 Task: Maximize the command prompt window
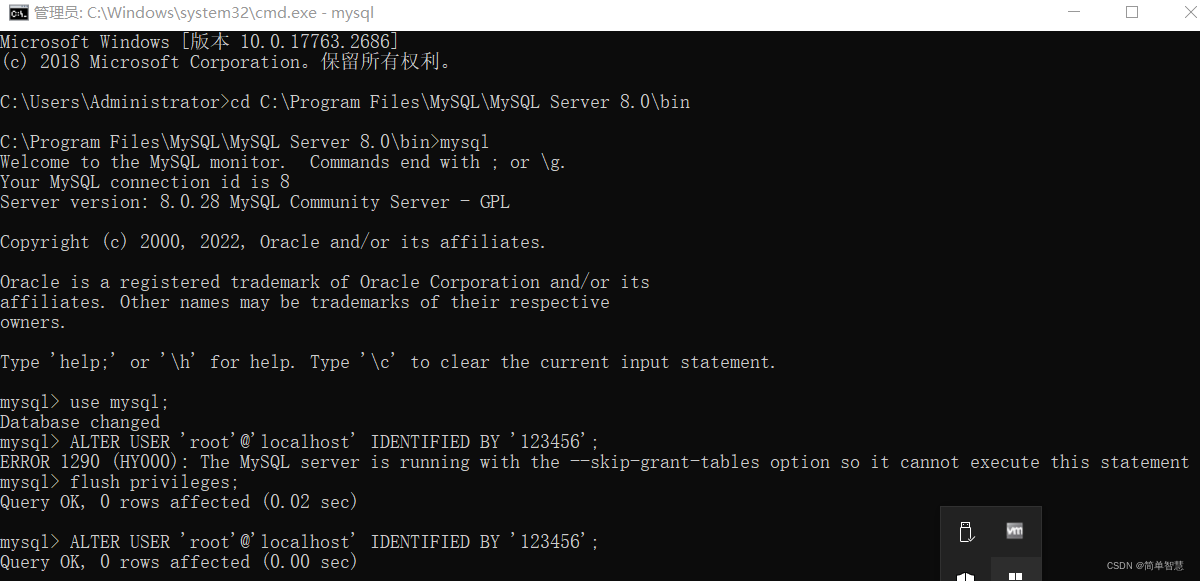click(x=1131, y=13)
